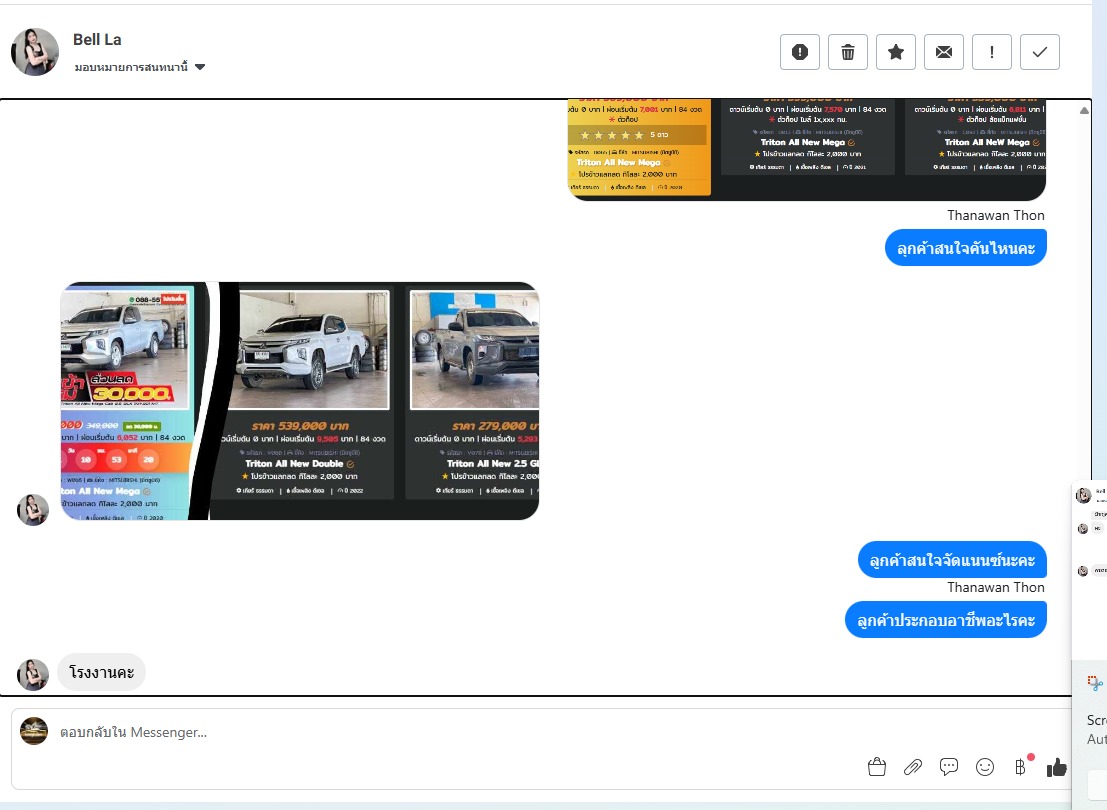Open Bell La's profile picture in header

(35, 52)
